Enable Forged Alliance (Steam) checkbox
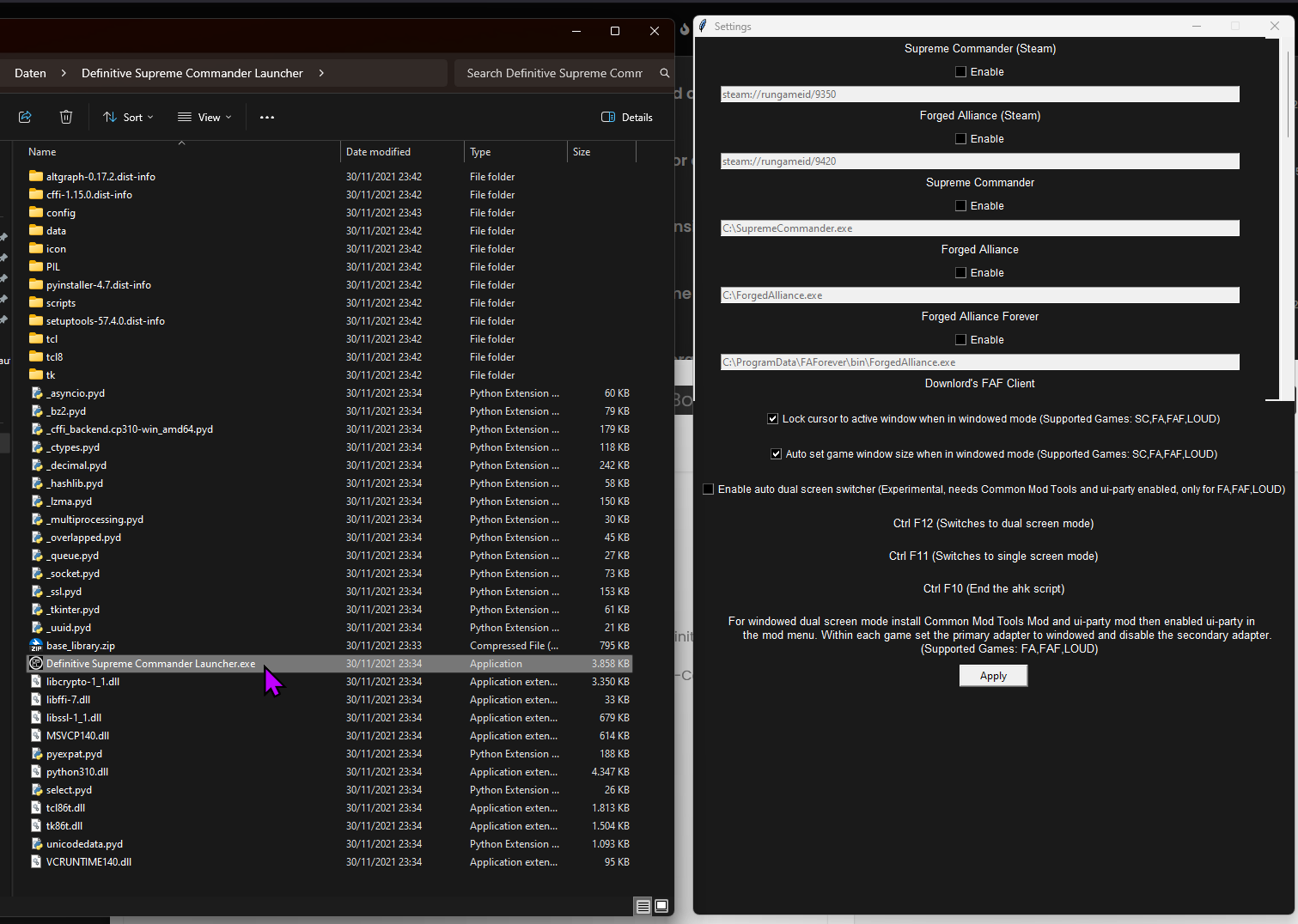This screenshot has width=1298, height=924. (x=961, y=139)
